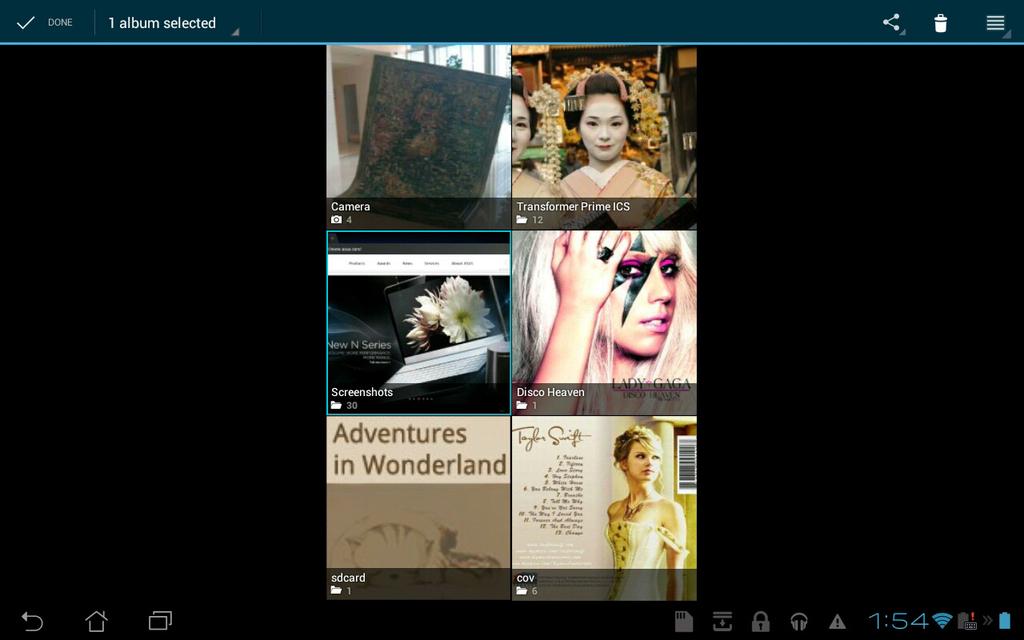Click the 'Transformer Prime ICS' label

[573, 206]
